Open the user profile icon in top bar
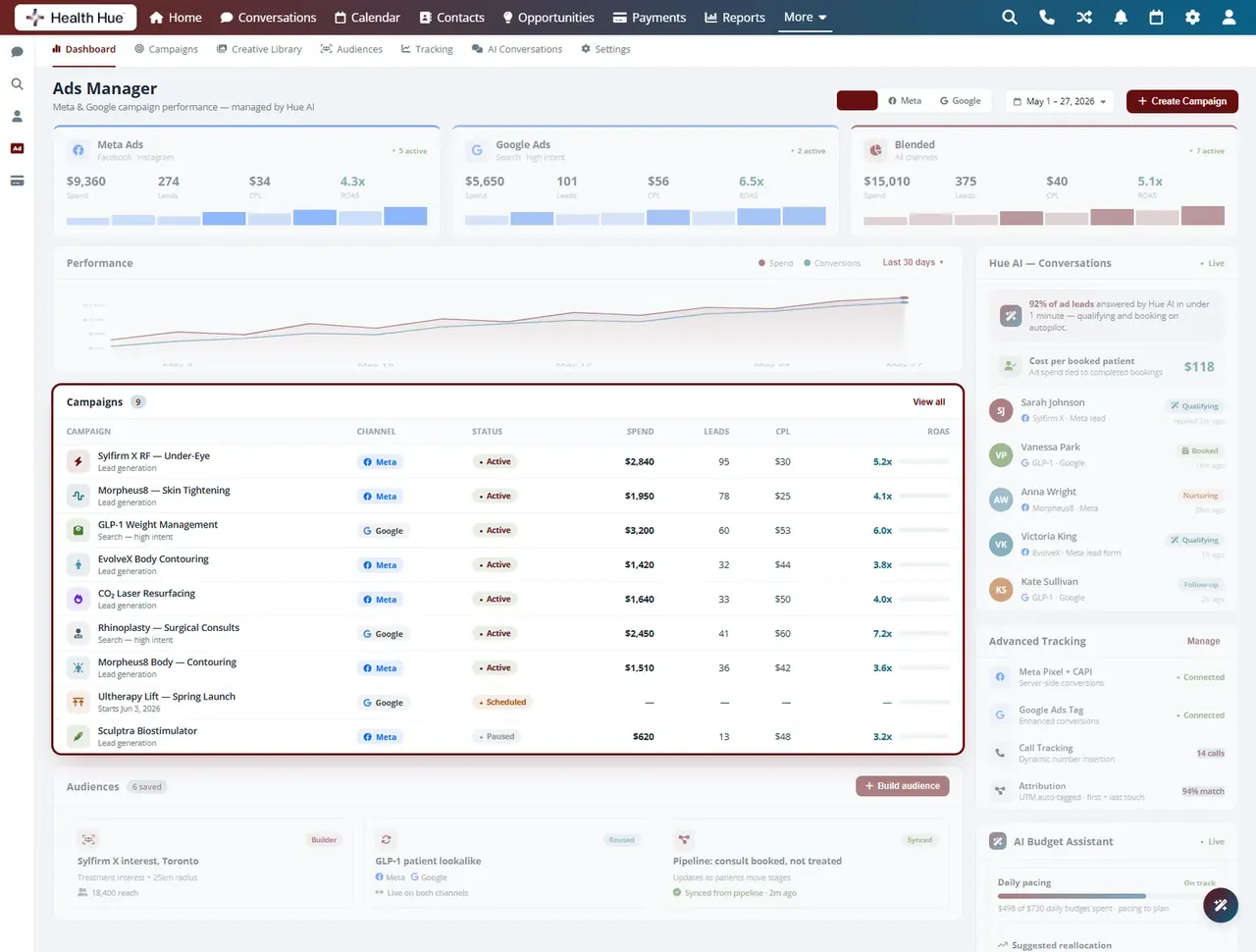Image resolution: width=1256 pixels, height=952 pixels. tap(1229, 18)
